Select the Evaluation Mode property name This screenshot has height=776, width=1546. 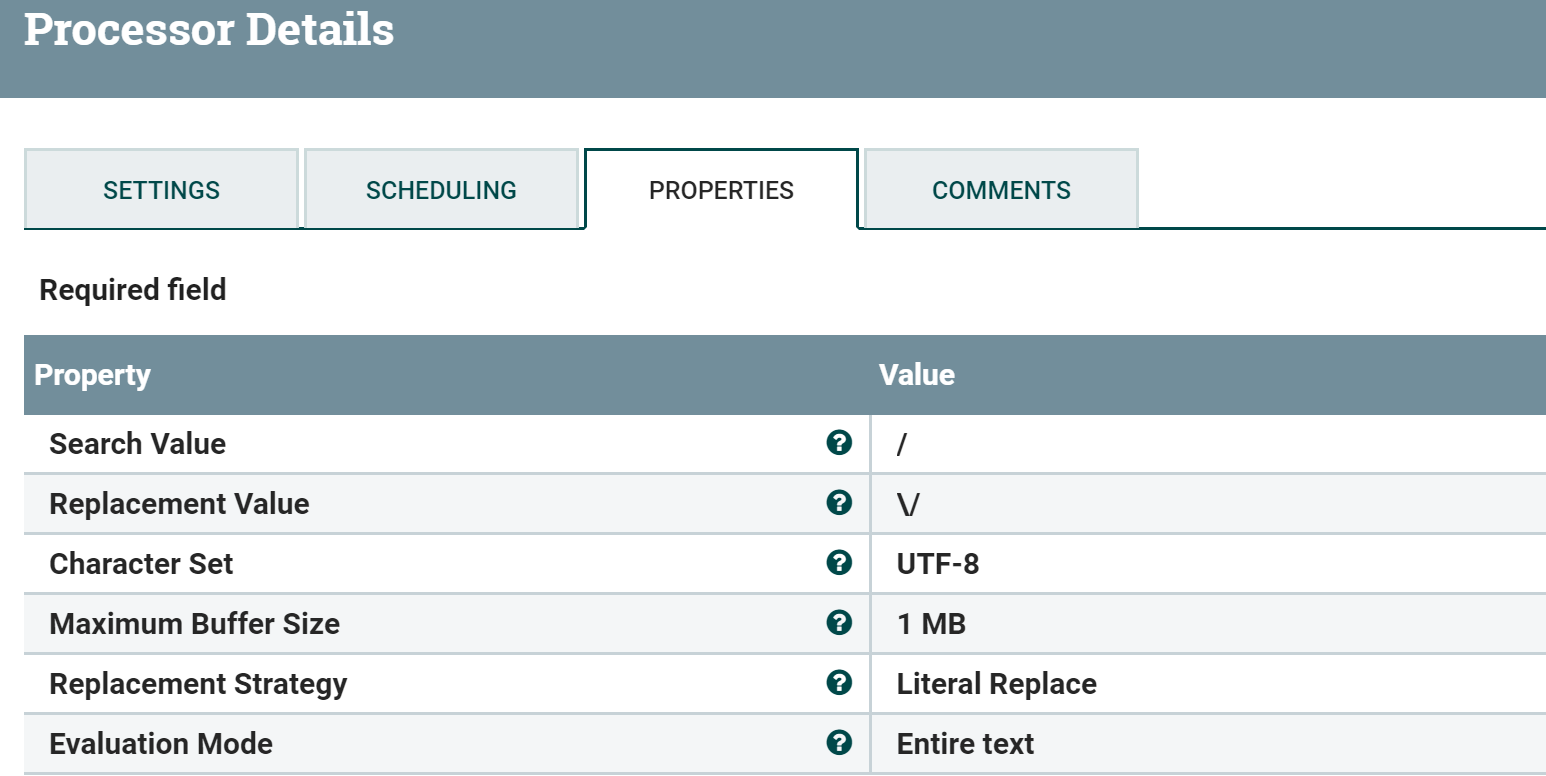click(161, 744)
